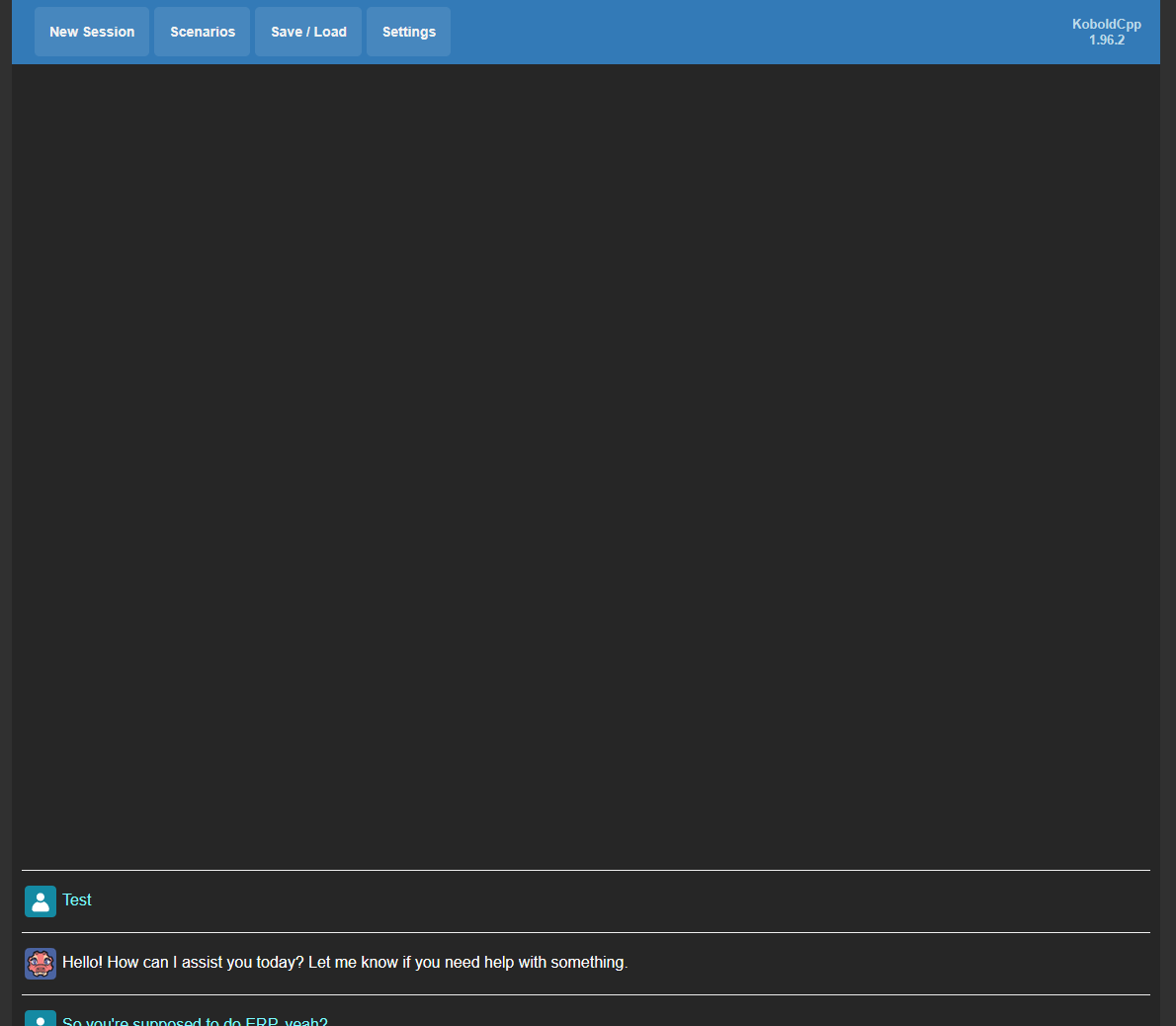Open the Settings panel
Image resolution: width=1176 pixels, height=1026 pixels.
coord(409,32)
